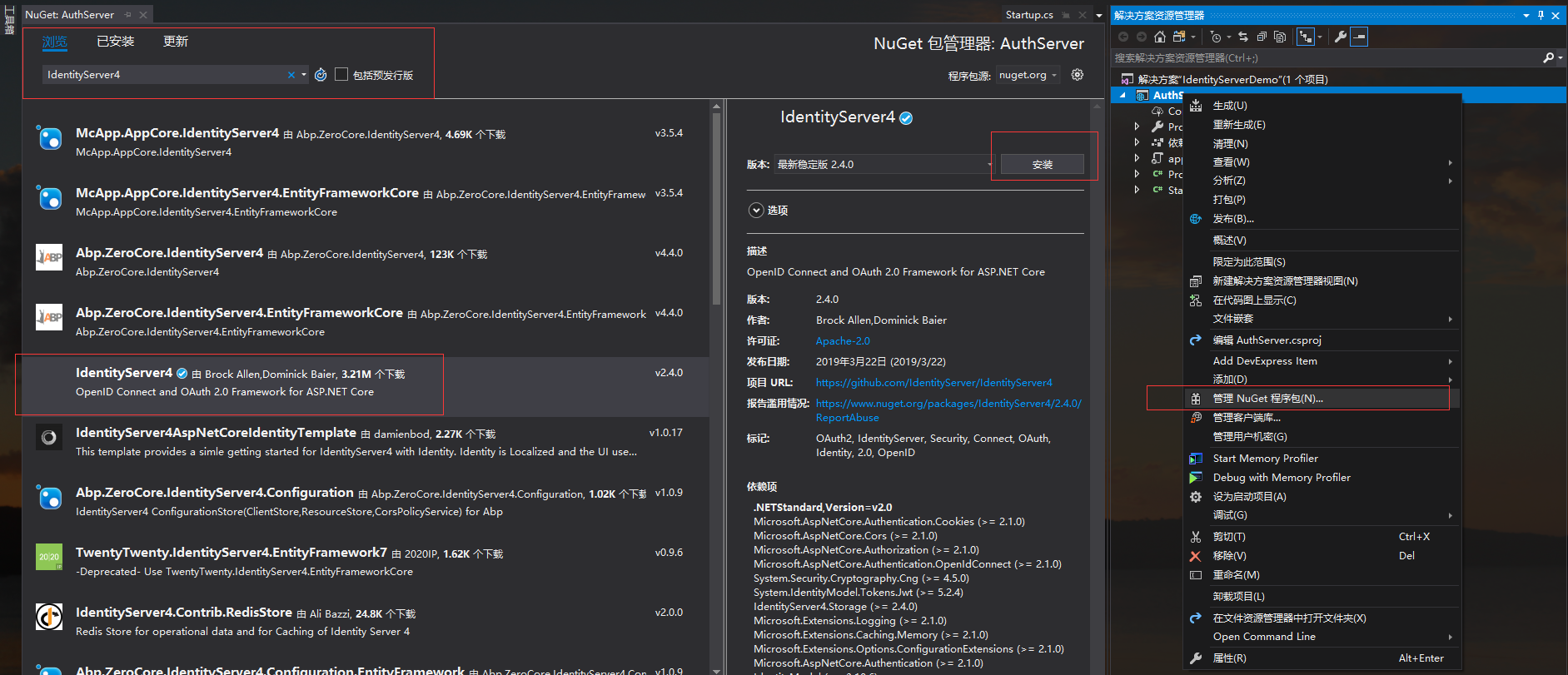The image size is (1568, 675).
Task: Enable include prerelease (包括预发行版) checkbox
Action: pyautogui.click(x=341, y=74)
